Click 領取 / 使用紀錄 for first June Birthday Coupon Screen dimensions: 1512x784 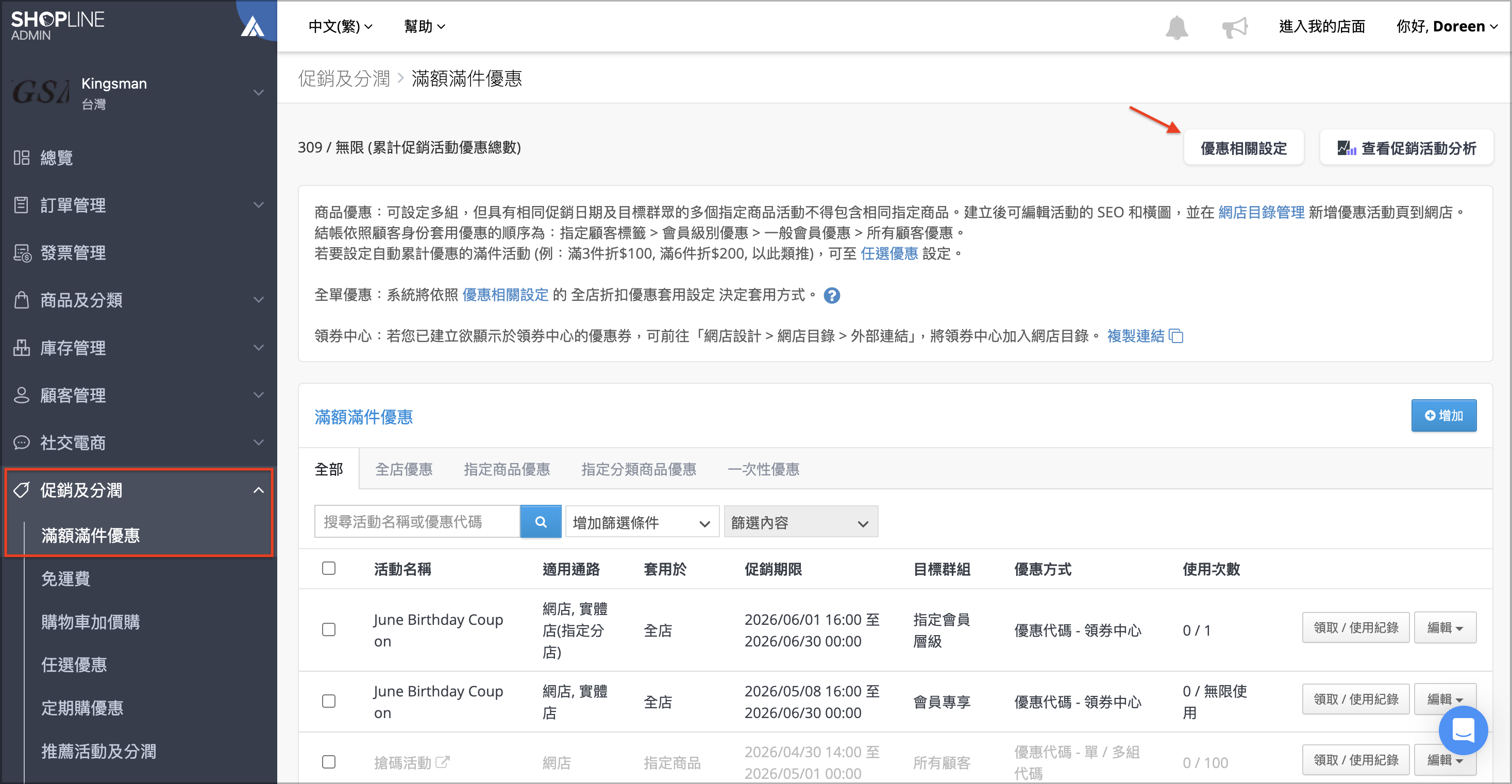[1355, 627]
